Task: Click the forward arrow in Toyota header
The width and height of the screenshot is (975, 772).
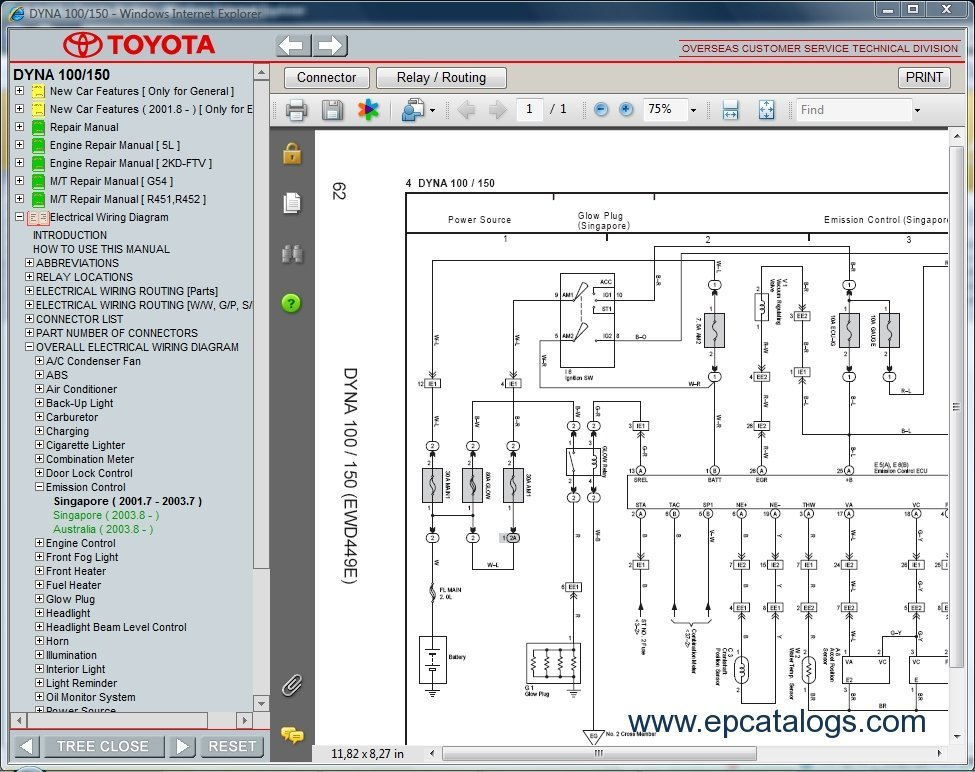Action: [x=330, y=45]
